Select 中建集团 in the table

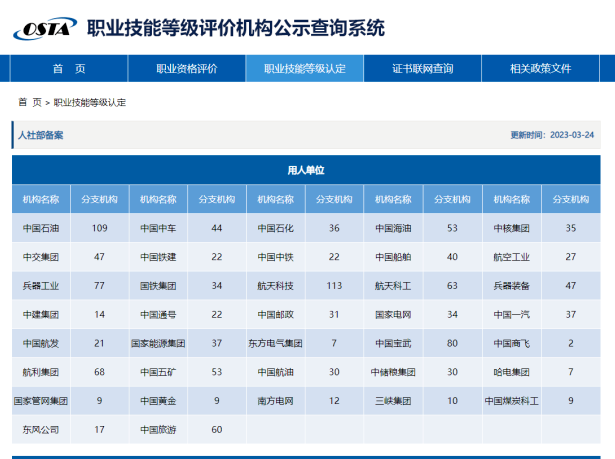tap(41, 315)
